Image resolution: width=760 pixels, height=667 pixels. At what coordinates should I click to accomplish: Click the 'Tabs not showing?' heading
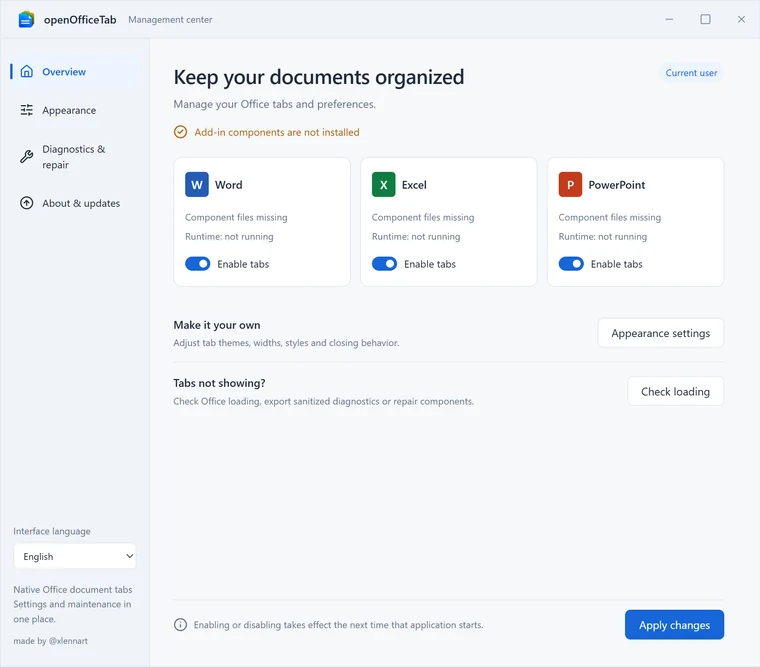pos(219,383)
